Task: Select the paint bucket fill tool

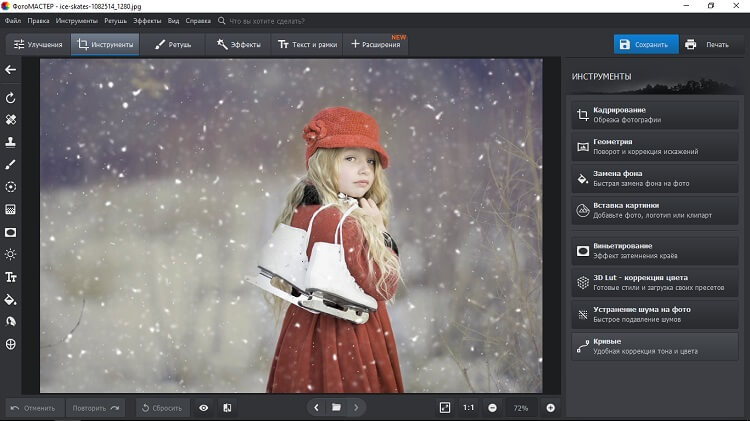Action: [11, 299]
